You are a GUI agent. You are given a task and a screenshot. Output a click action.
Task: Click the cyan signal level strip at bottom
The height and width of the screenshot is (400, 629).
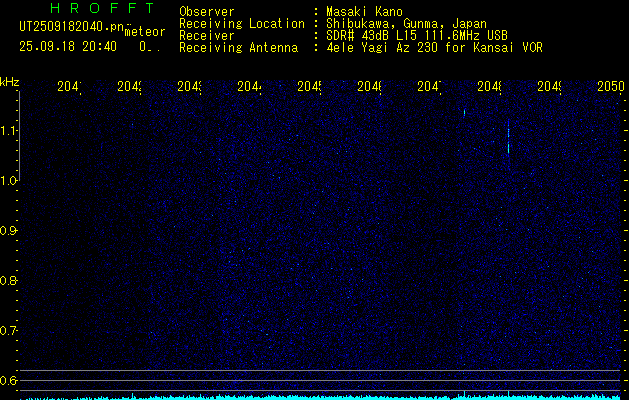point(321,397)
